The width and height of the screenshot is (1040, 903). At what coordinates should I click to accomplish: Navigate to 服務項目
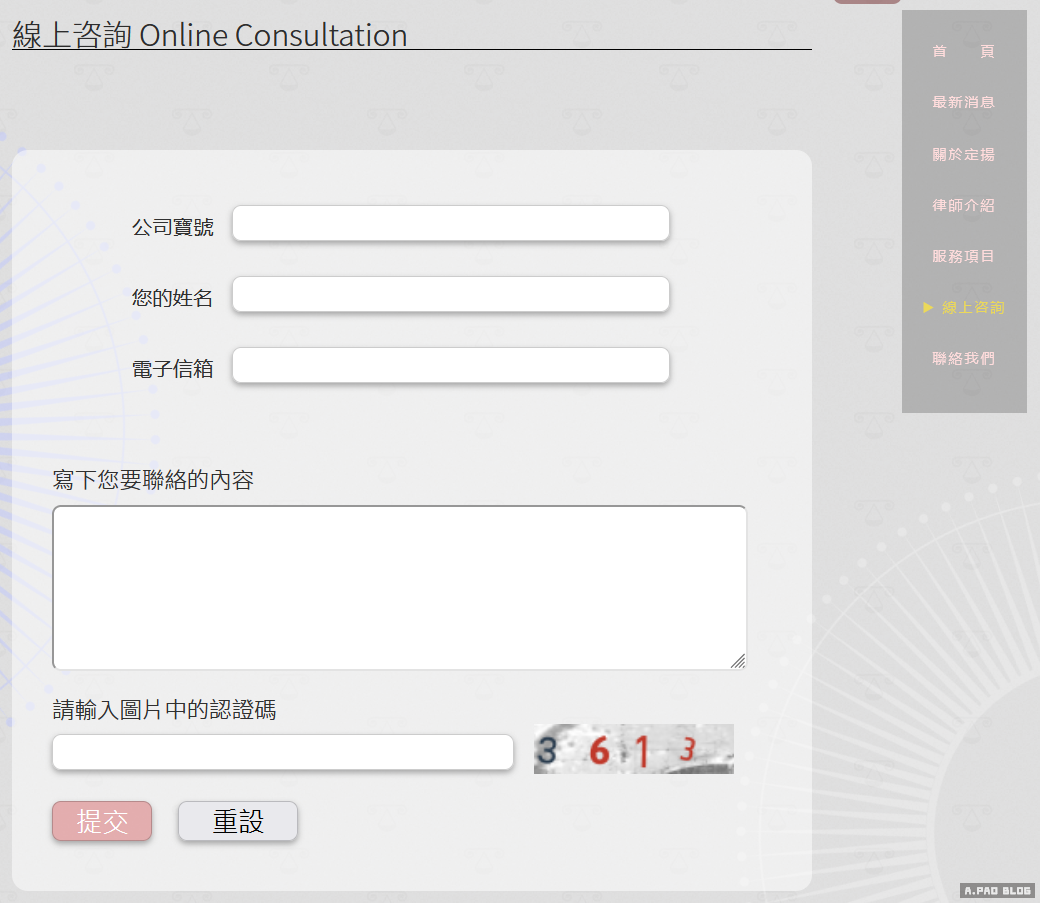pos(963,257)
